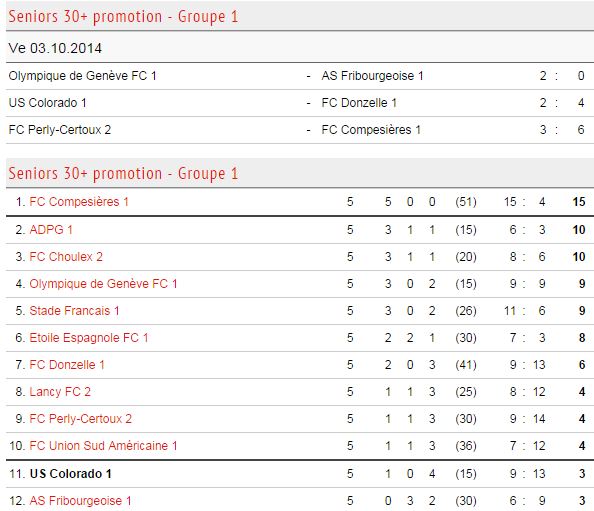Image resolution: width=594 pixels, height=511 pixels.
Task: Select Etoile Espagnole FC 1 link
Action: point(89,338)
